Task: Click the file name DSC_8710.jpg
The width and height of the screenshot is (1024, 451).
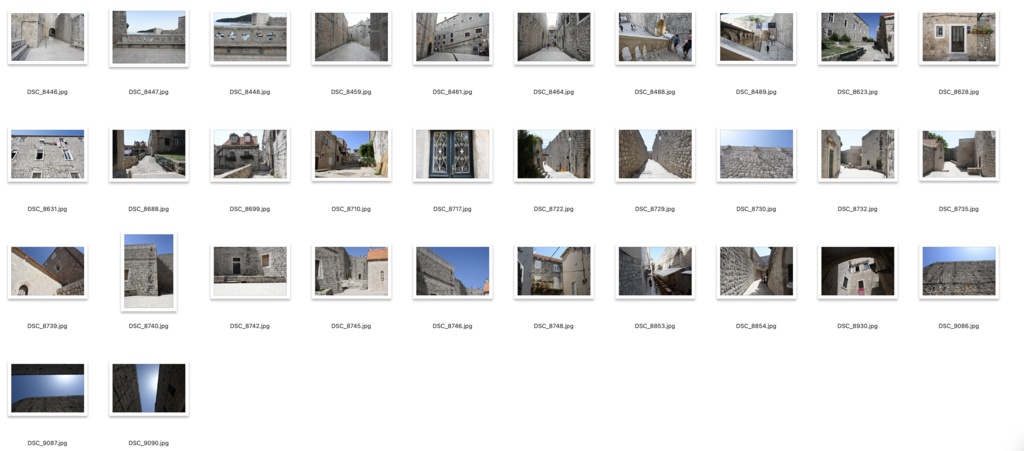Action: tap(351, 209)
